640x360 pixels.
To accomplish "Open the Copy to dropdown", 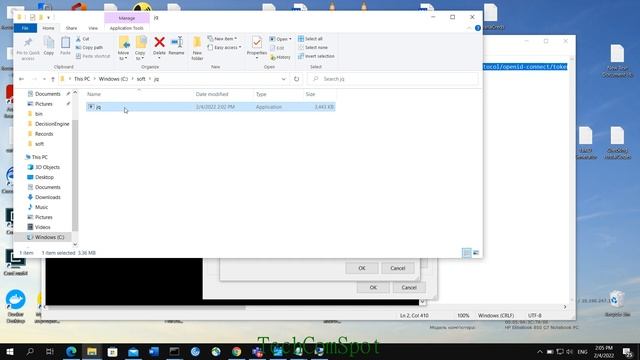I will coord(140,56).
